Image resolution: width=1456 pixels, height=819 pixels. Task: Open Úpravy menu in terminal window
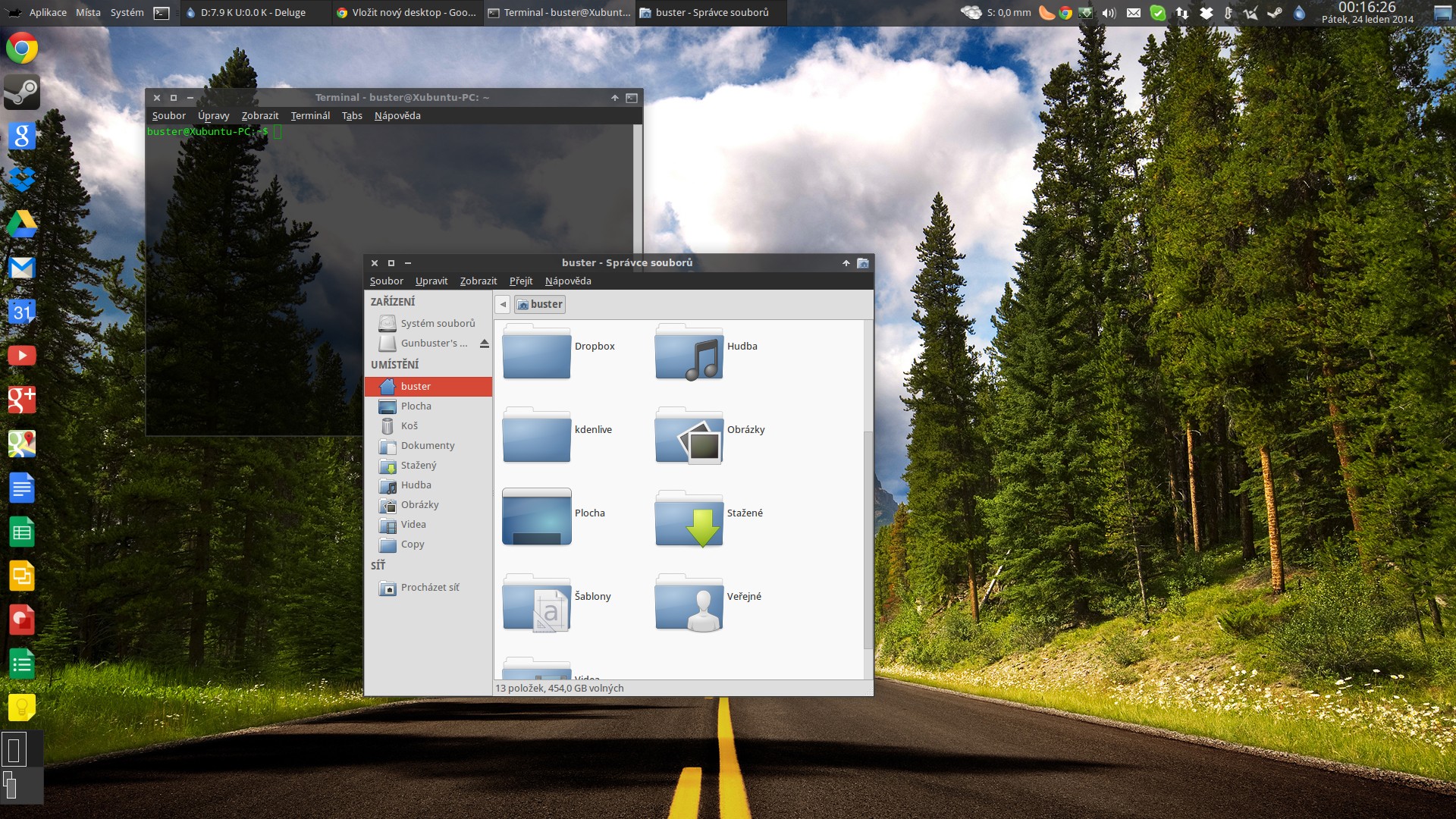point(213,116)
